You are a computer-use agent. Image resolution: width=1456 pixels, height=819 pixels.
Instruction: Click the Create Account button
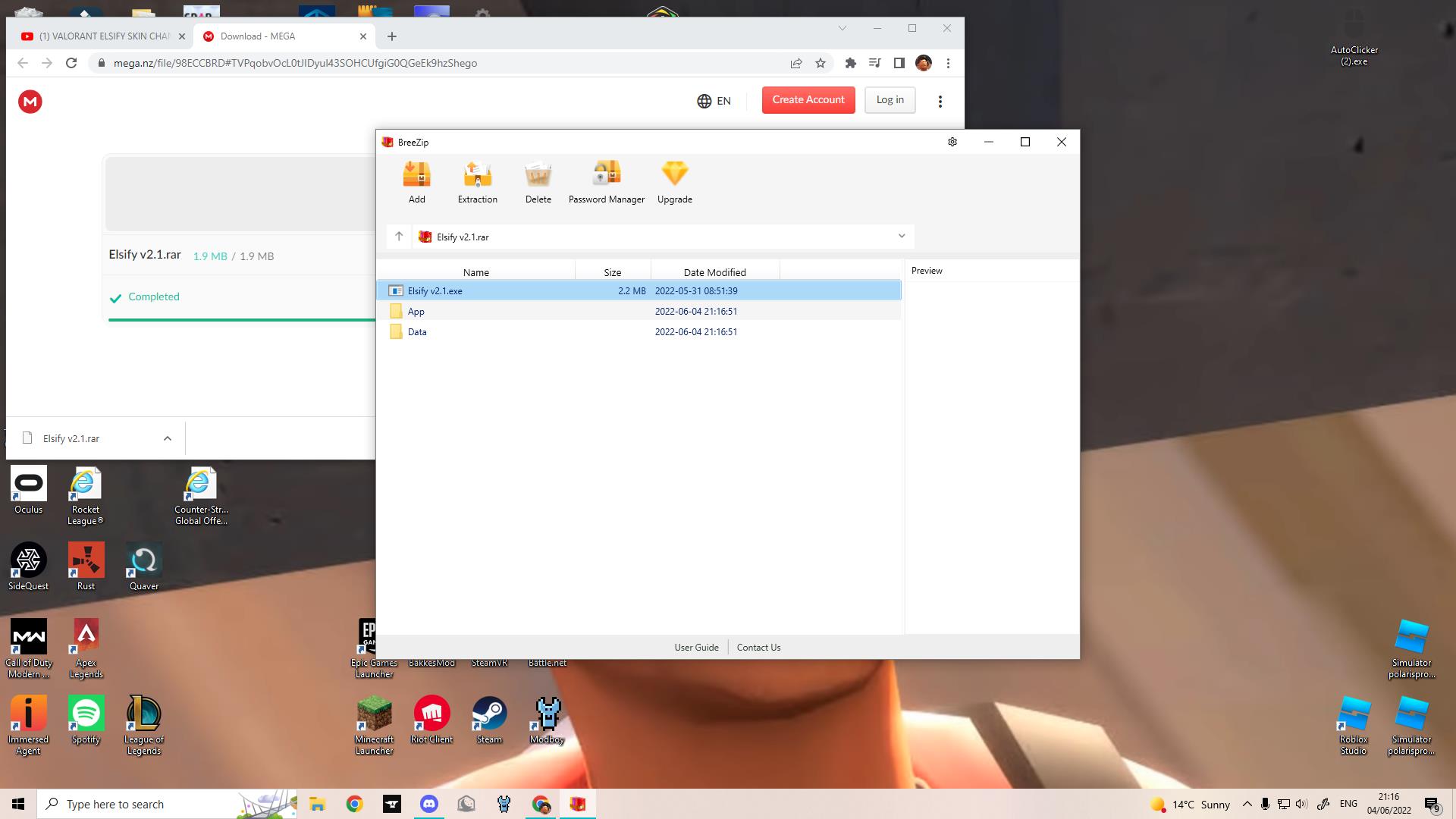tap(808, 100)
